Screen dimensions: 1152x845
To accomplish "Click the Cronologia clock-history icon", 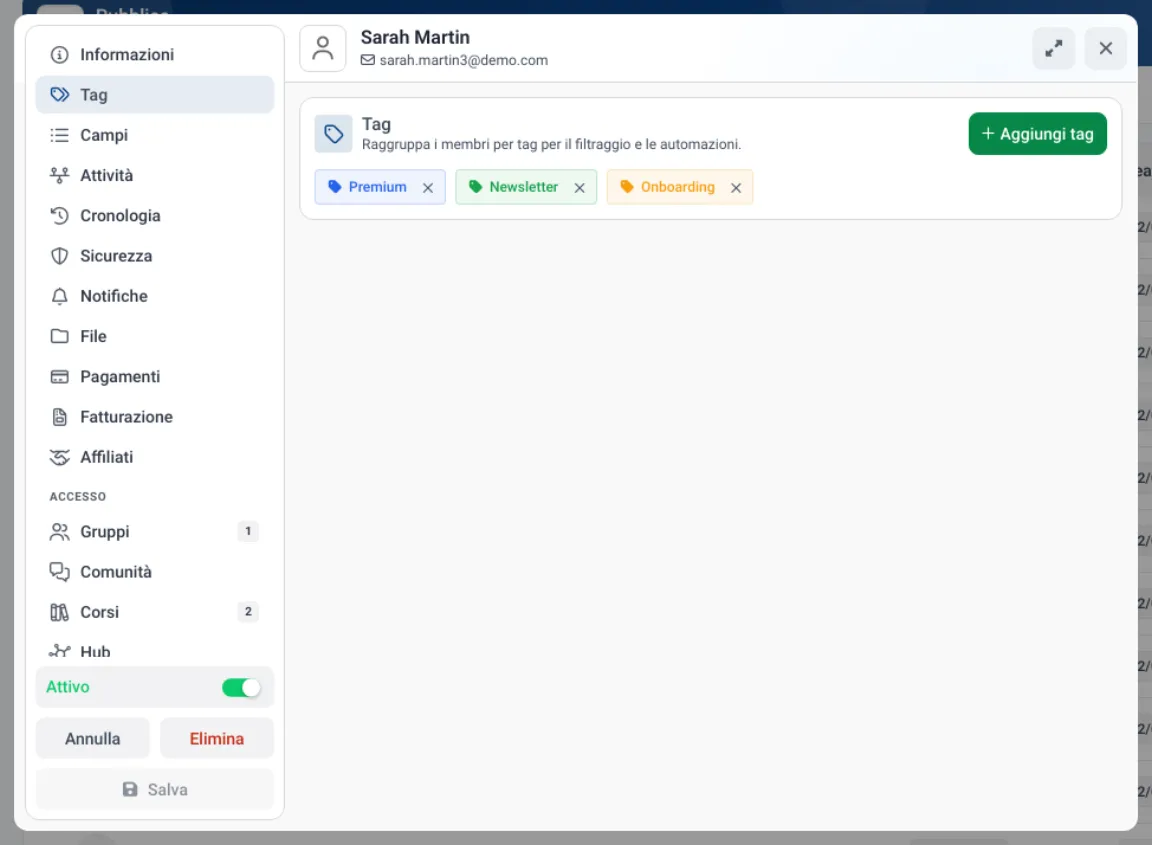I will coord(60,216).
